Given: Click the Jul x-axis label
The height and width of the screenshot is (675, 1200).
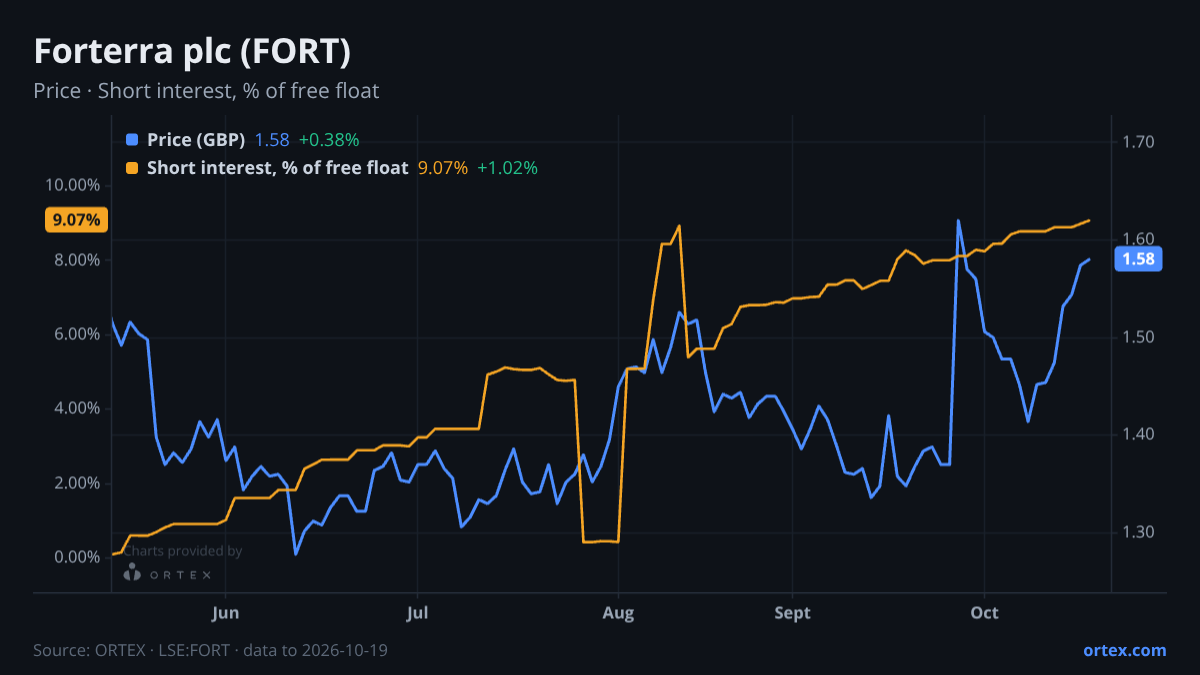Looking at the screenshot, I should click(x=418, y=613).
